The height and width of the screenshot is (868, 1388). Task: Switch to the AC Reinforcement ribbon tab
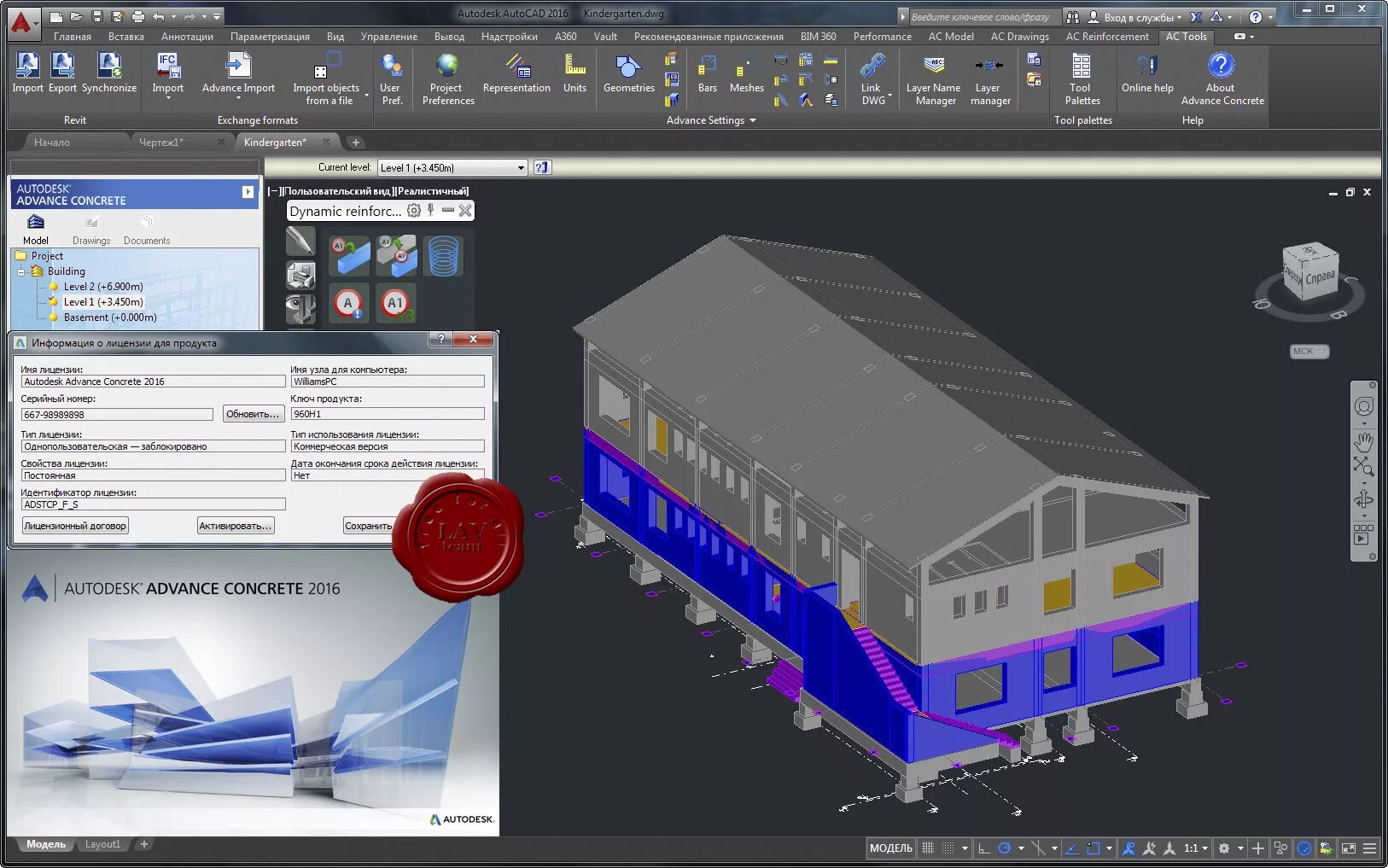pyautogui.click(x=1107, y=37)
